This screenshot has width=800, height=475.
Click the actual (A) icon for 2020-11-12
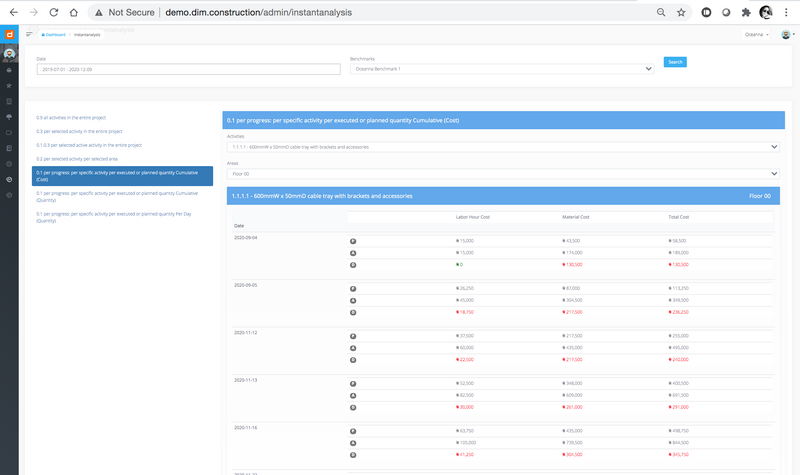point(353,348)
